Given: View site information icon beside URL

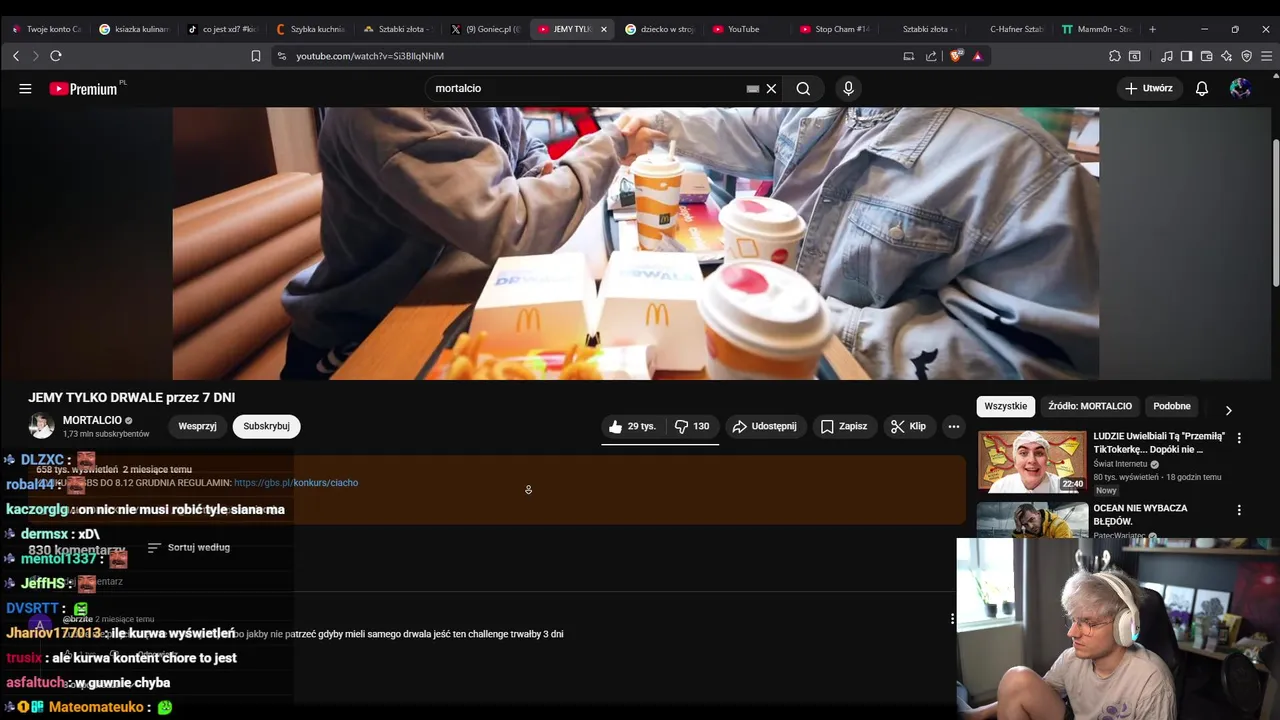Looking at the screenshot, I should (281, 56).
